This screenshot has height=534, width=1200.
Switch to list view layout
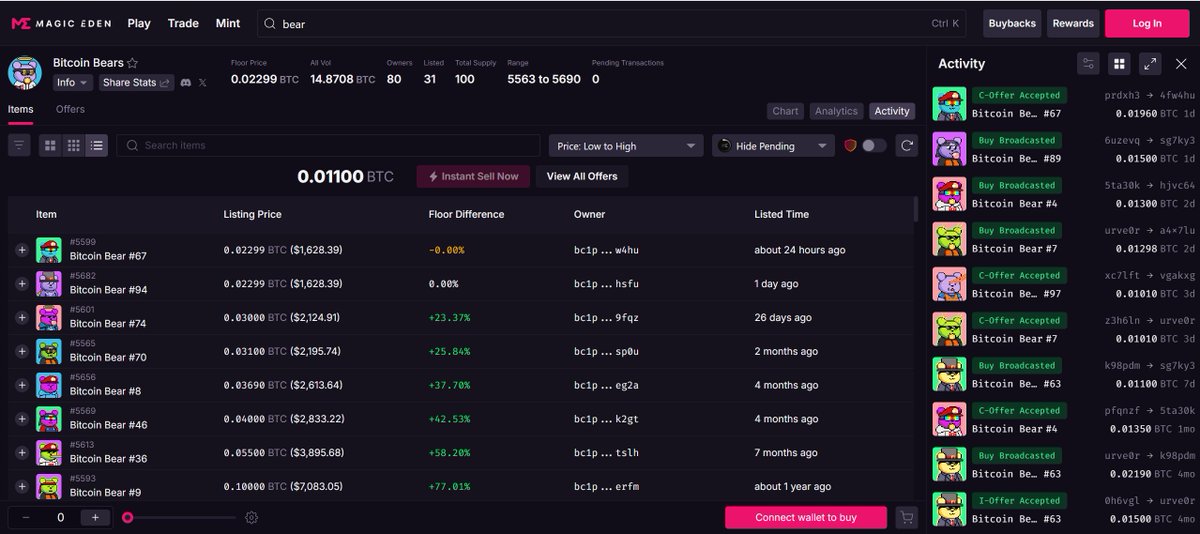(96, 146)
